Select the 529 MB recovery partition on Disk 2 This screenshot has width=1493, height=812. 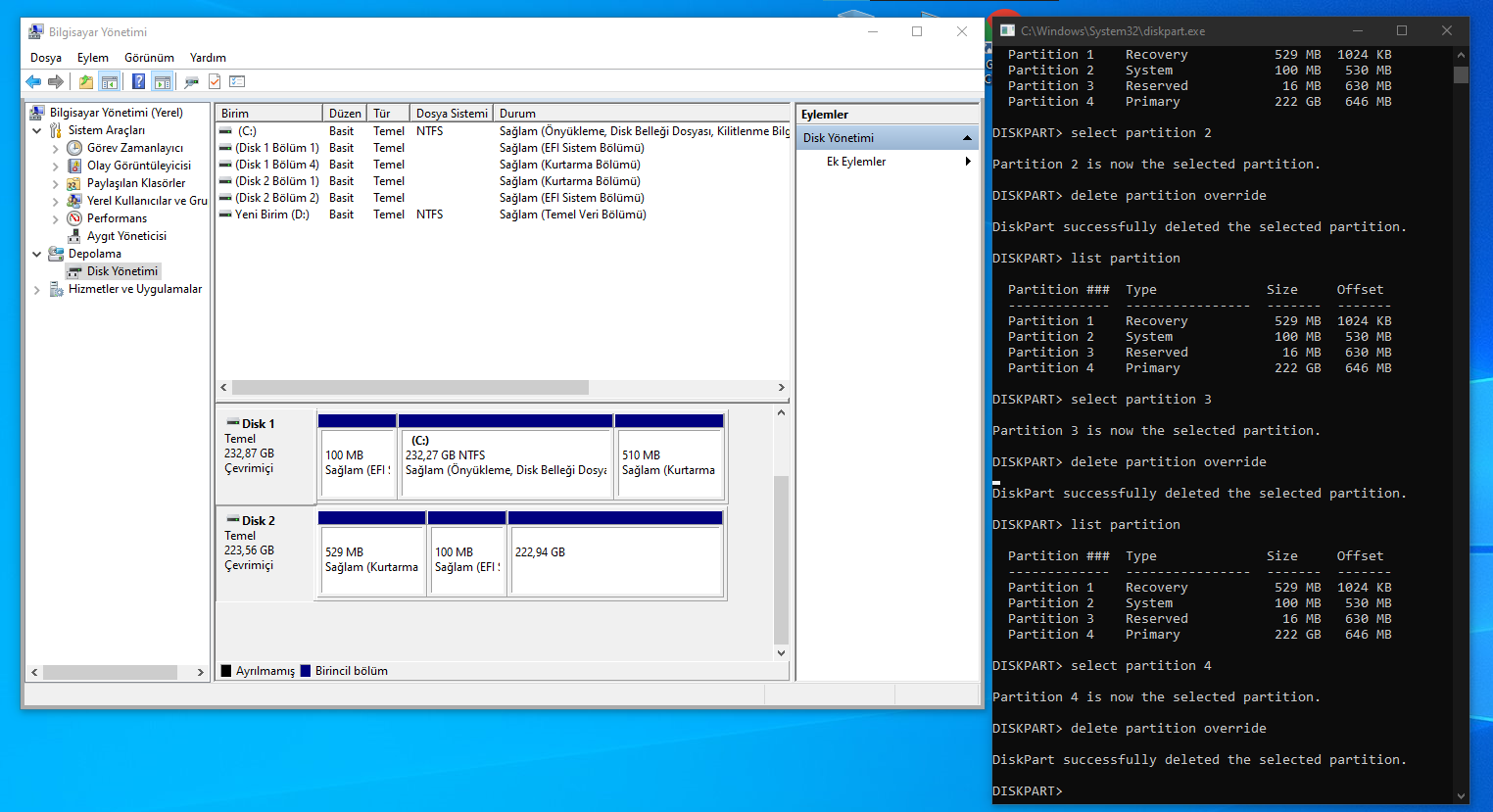pos(372,553)
